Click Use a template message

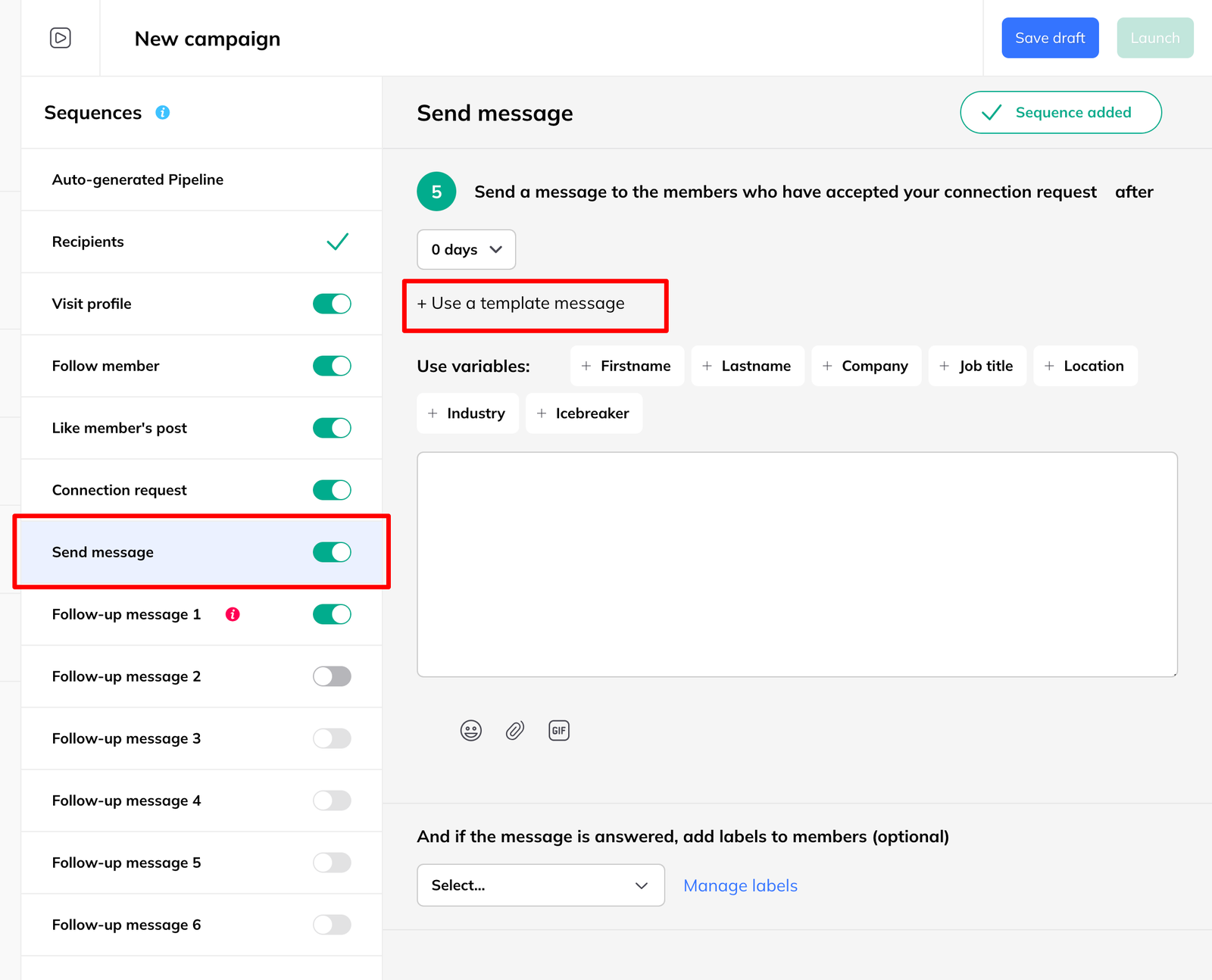tap(521, 304)
